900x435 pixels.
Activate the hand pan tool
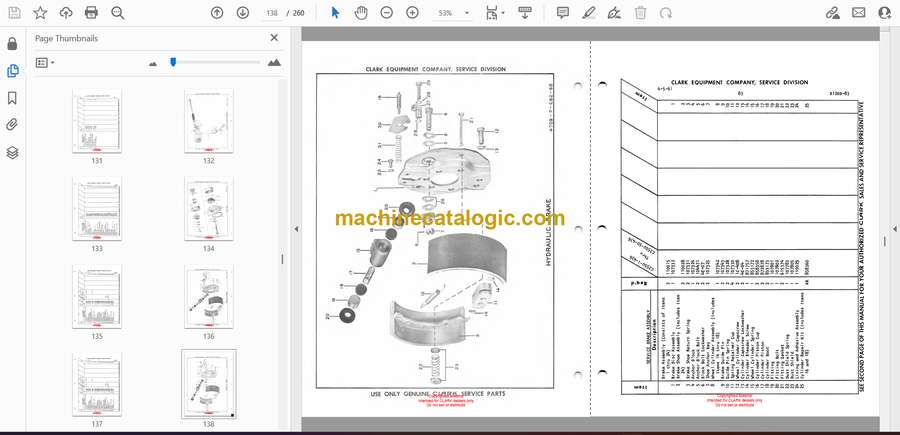361,13
